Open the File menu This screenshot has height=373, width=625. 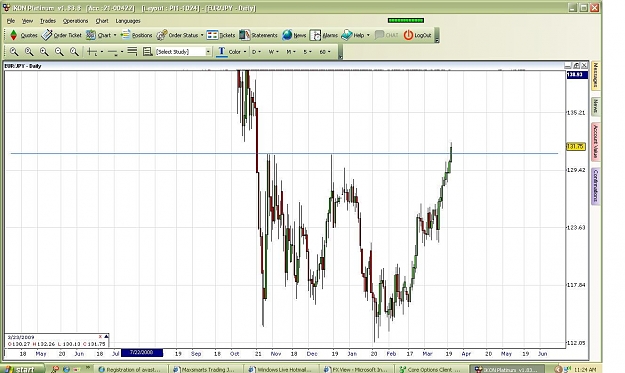(x=11, y=21)
